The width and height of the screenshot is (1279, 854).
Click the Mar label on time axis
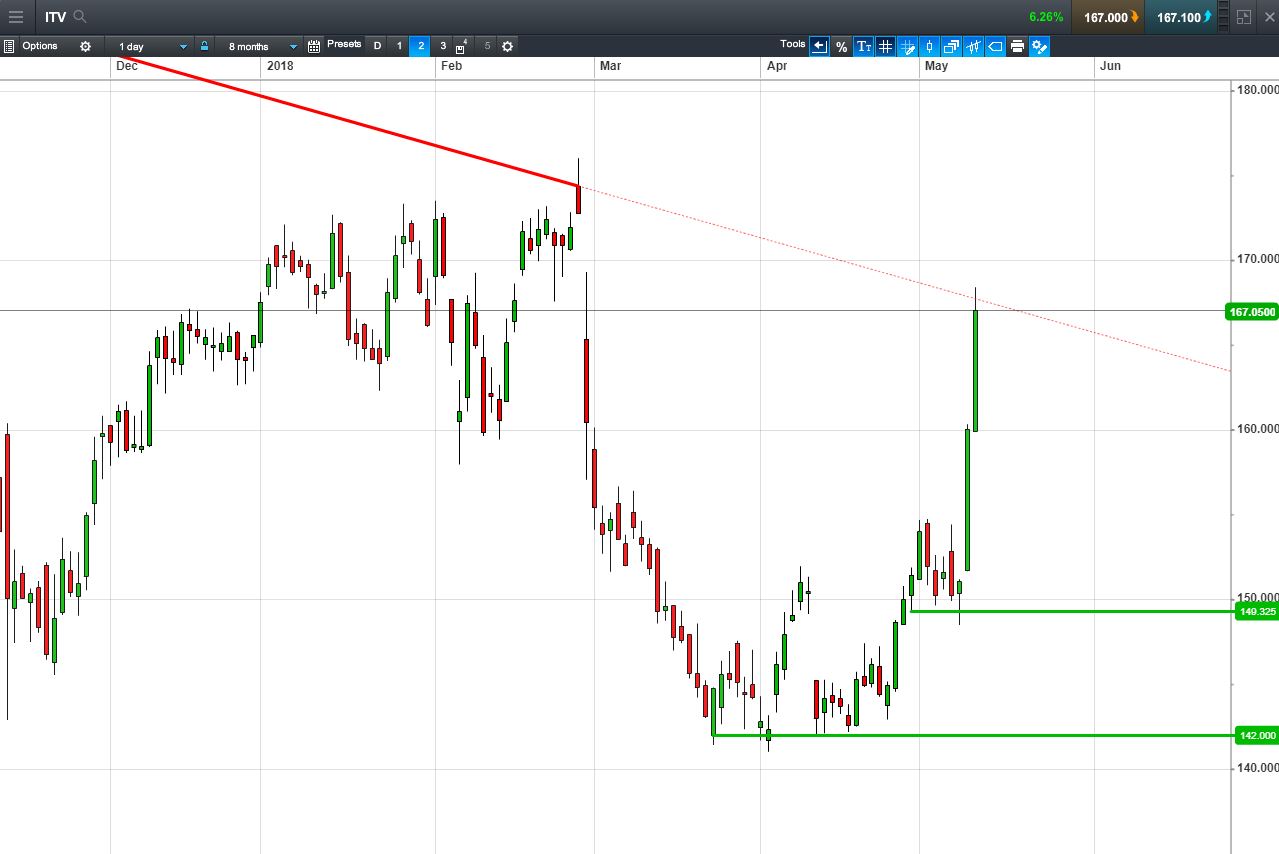tap(610, 66)
